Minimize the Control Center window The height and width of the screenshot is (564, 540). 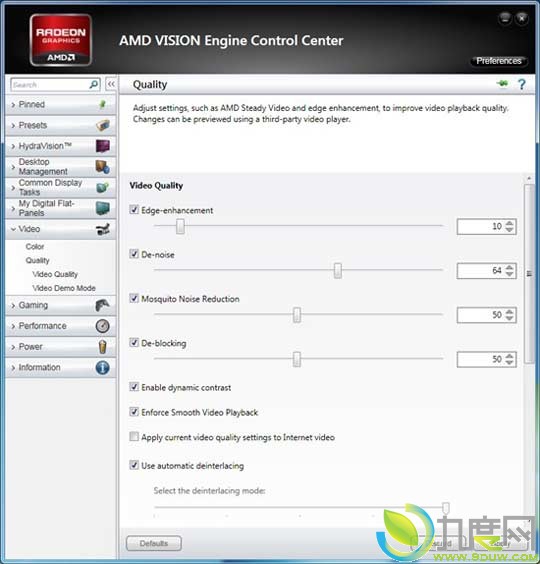pyautogui.click(x=505, y=18)
